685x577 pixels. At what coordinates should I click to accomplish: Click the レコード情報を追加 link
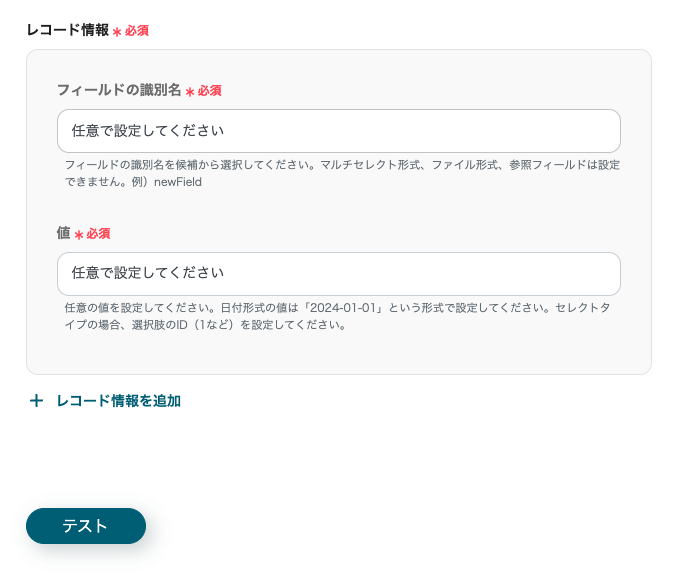click(118, 401)
